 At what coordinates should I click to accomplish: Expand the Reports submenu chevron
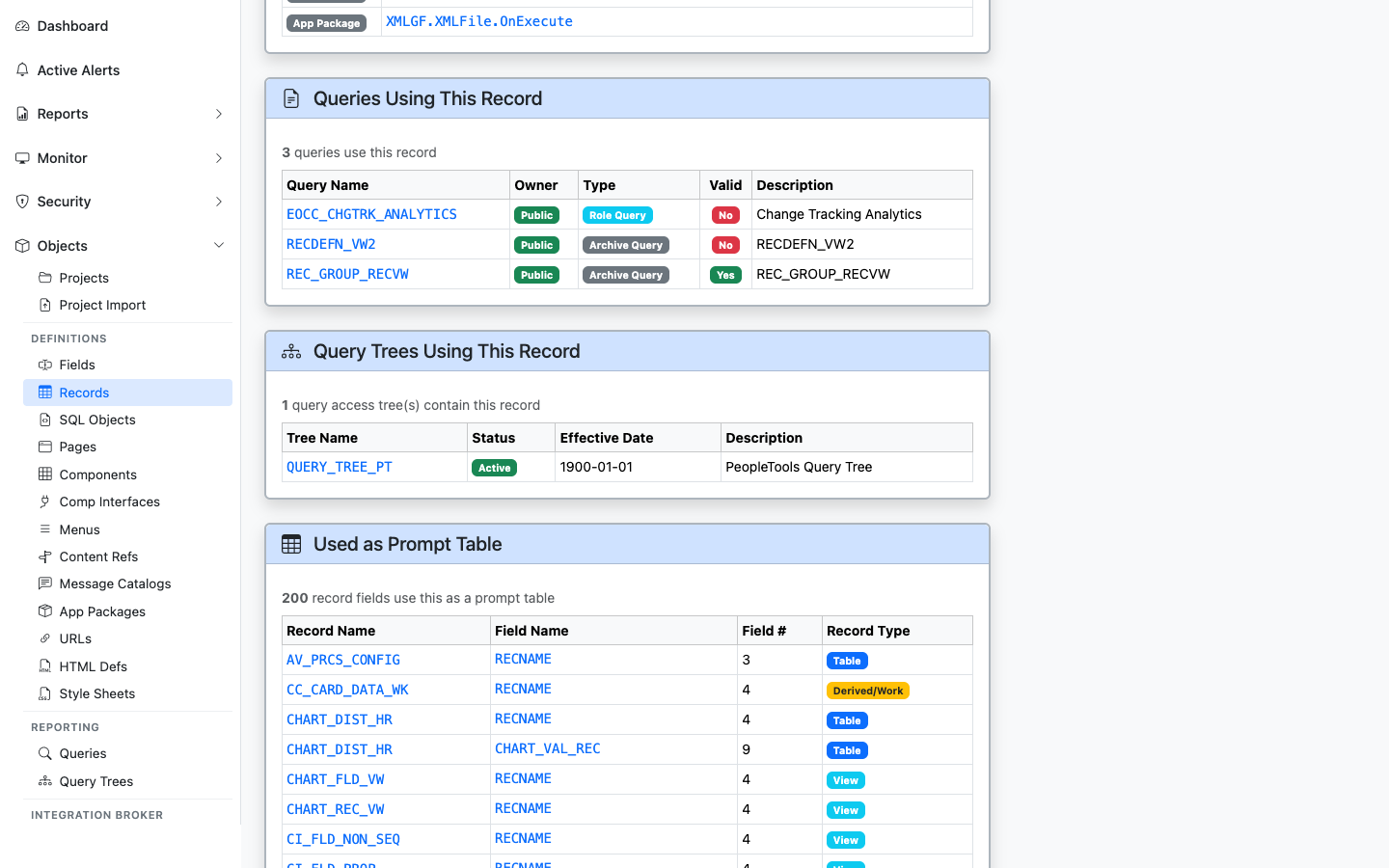tap(219, 114)
